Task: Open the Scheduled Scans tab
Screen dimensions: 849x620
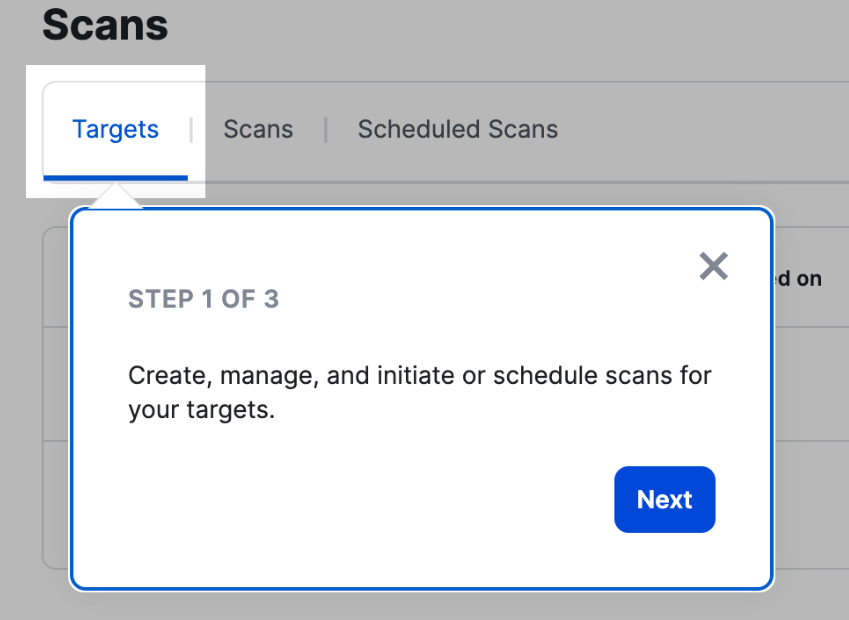Action: [457, 129]
